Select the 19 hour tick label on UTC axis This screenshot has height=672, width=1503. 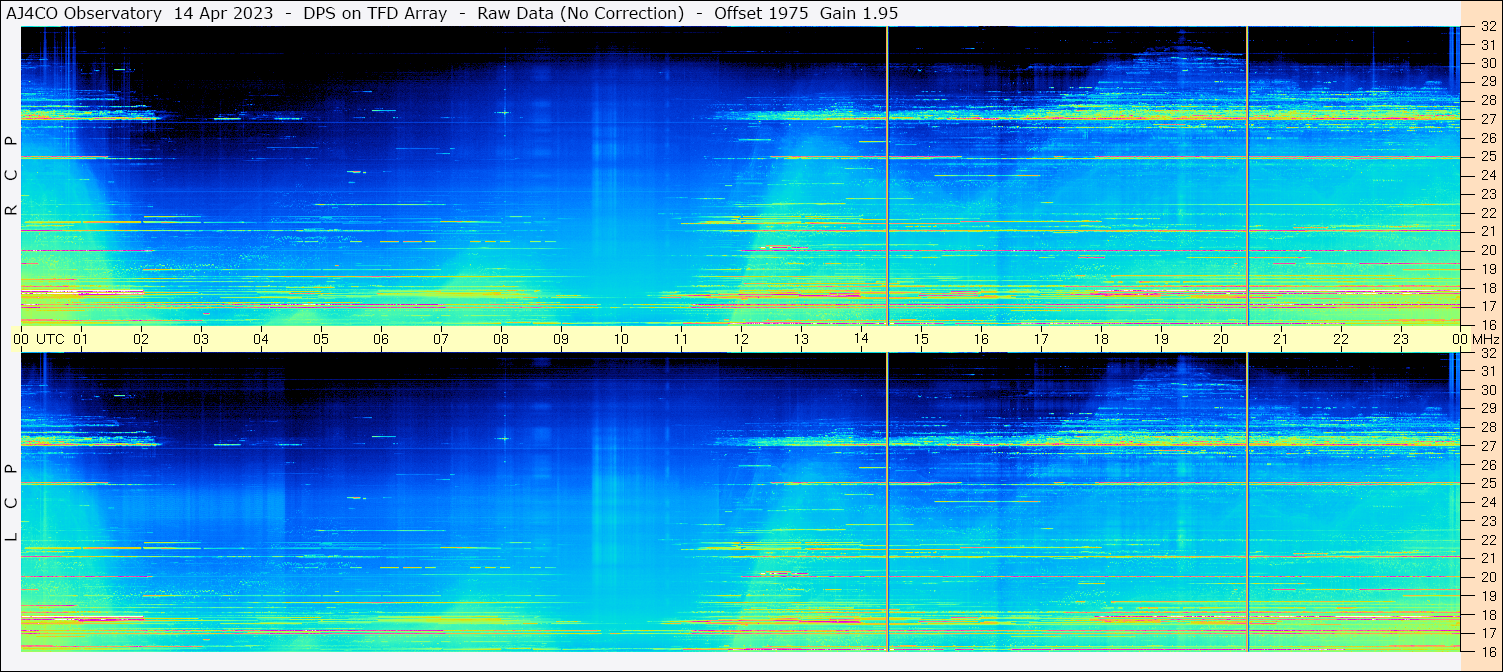click(1161, 339)
